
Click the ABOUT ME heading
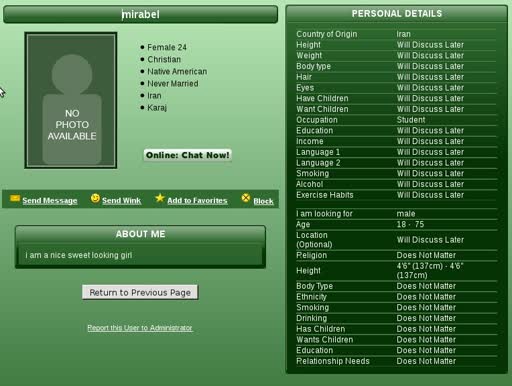(x=140, y=234)
